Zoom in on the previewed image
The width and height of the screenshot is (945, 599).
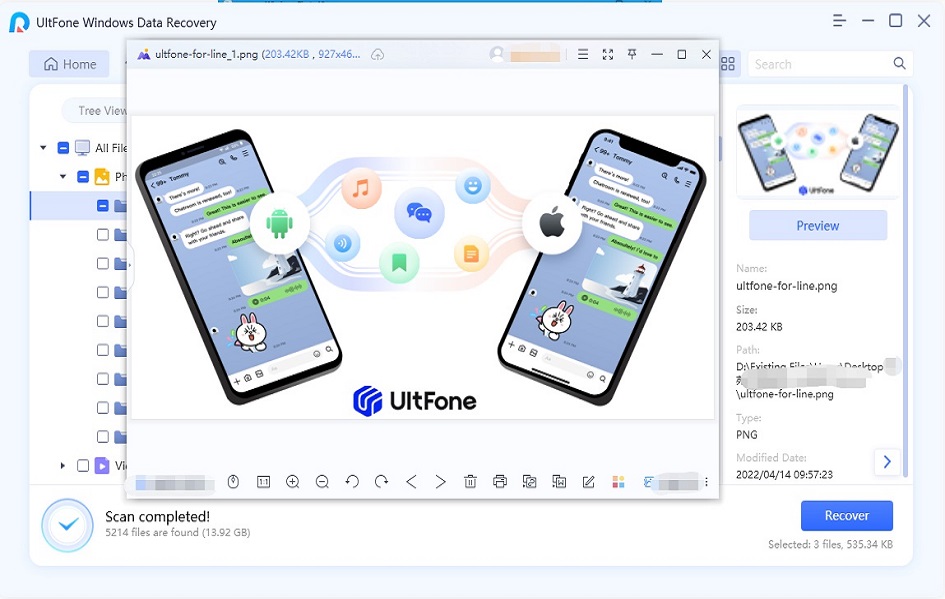pos(293,481)
